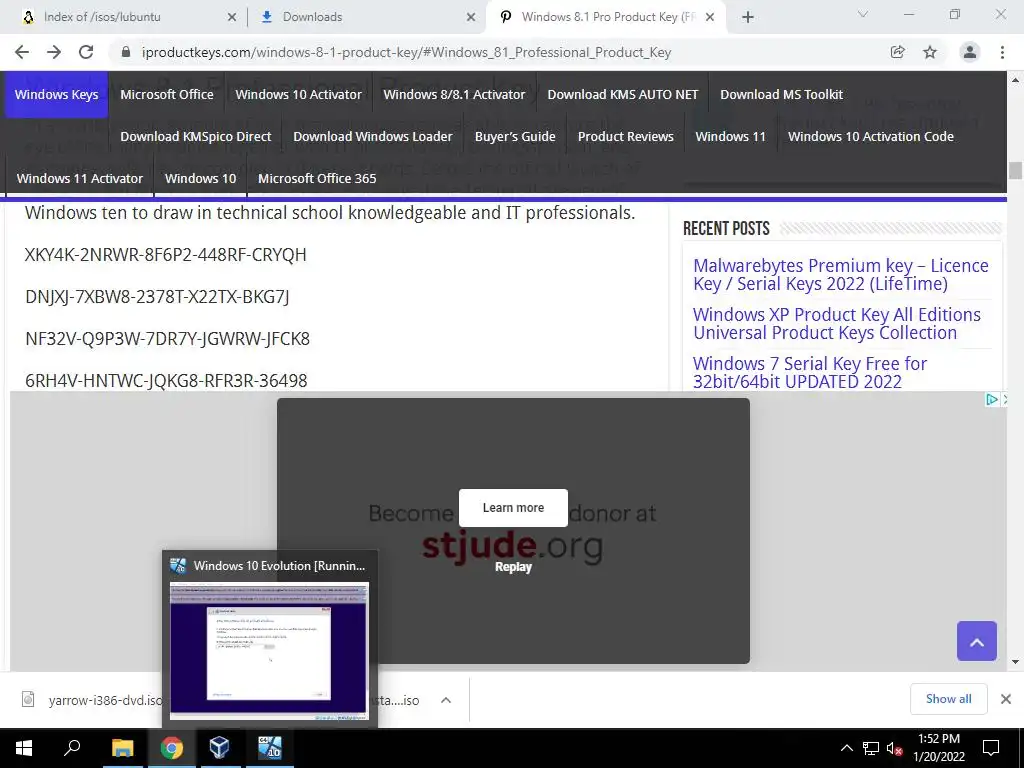This screenshot has width=1024, height=768.
Task: Click Learn more button on ad
Action: click(x=513, y=508)
